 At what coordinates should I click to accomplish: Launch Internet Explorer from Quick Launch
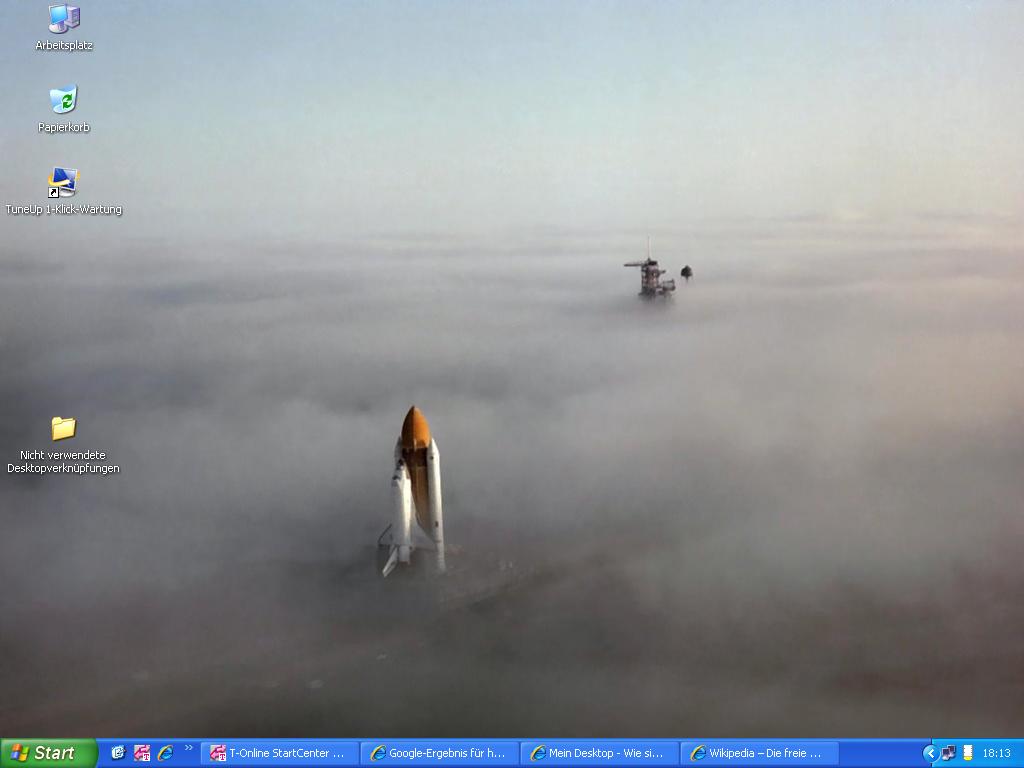pyautogui.click(x=165, y=753)
